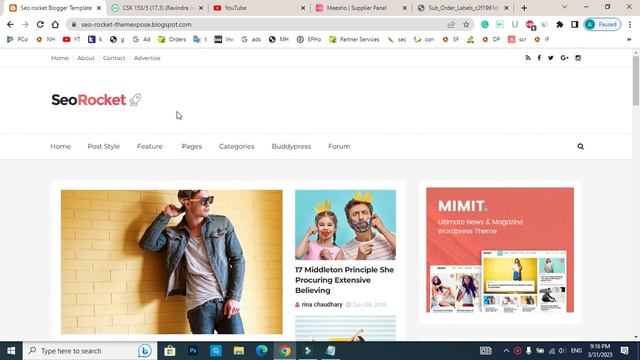Open the Paused profile button
Viewport: 640px width, 360px height.
[602, 24]
